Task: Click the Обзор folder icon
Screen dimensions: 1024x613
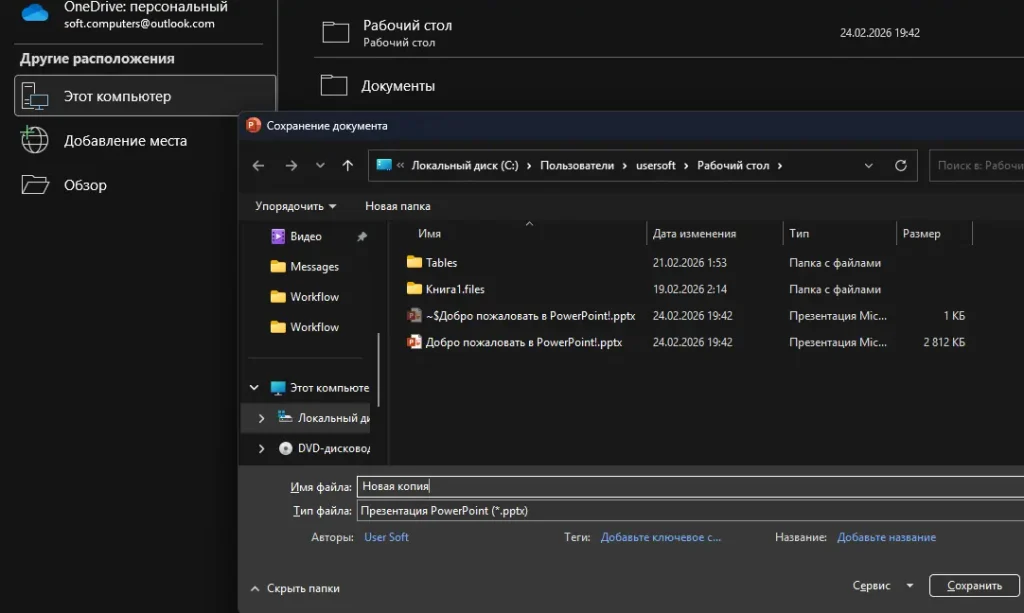Action: pyautogui.click(x=35, y=185)
